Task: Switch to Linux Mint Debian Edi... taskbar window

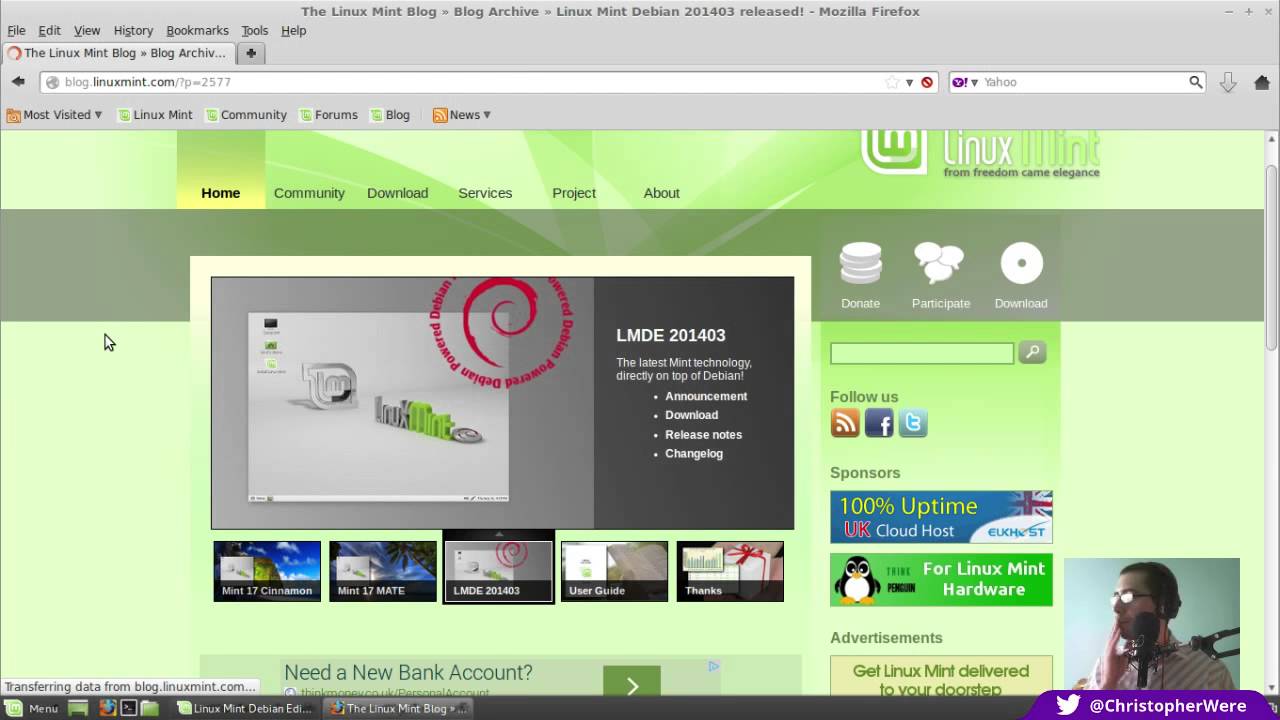Action: coord(245,708)
